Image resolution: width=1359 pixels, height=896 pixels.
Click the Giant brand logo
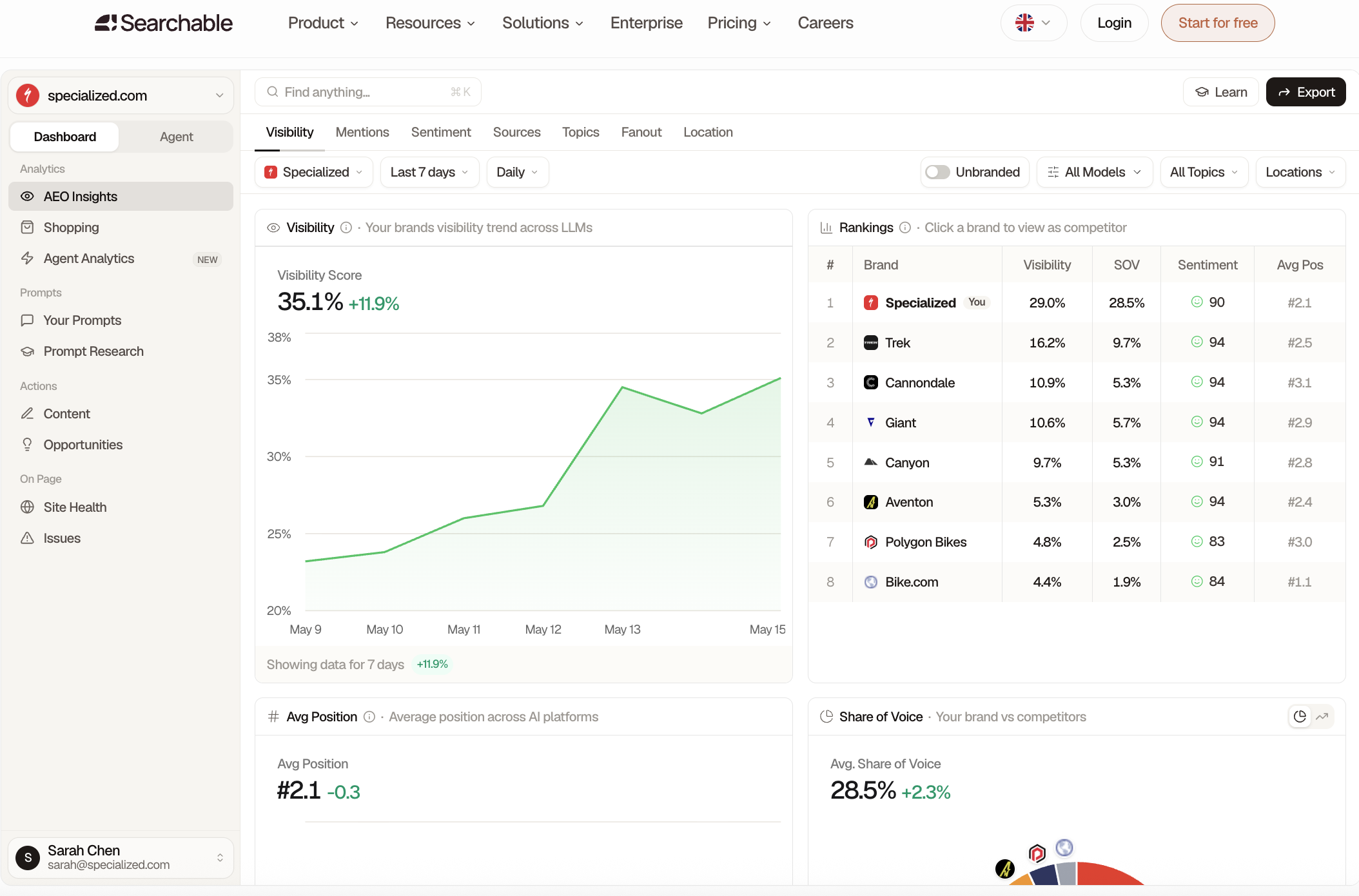871,423
